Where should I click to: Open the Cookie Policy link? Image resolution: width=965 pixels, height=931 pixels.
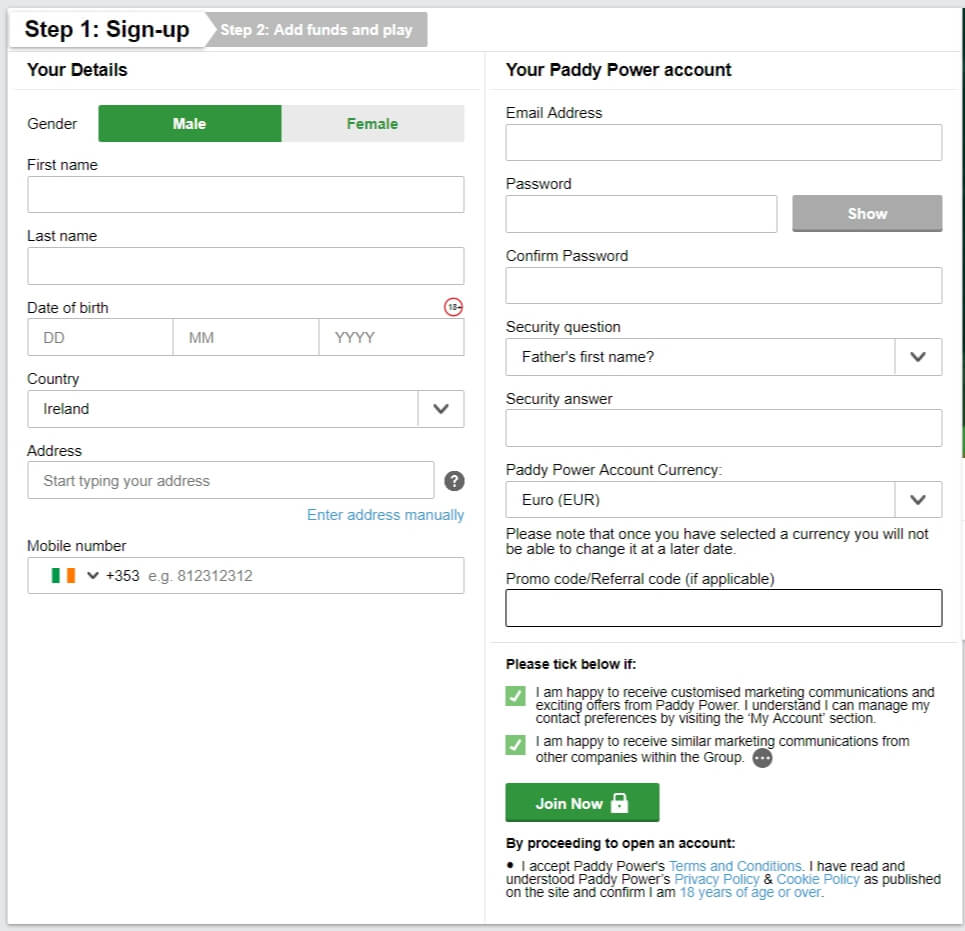818,879
